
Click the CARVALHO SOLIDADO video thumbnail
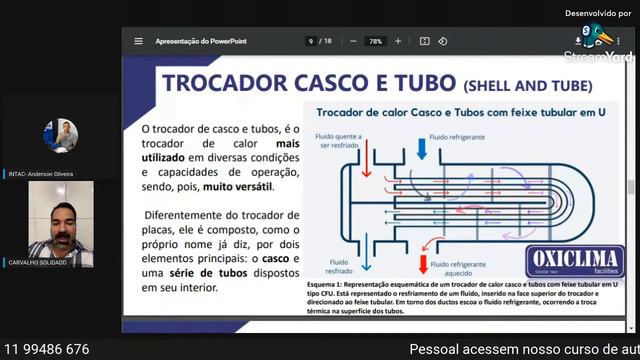click(x=61, y=224)
